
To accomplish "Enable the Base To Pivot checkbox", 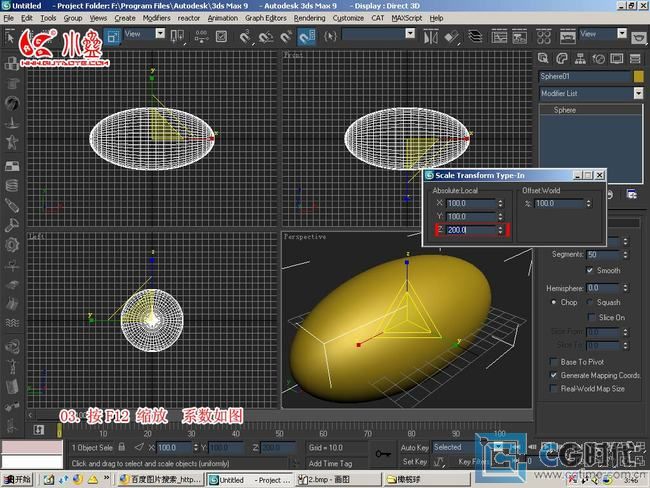I will coord(553,362).
